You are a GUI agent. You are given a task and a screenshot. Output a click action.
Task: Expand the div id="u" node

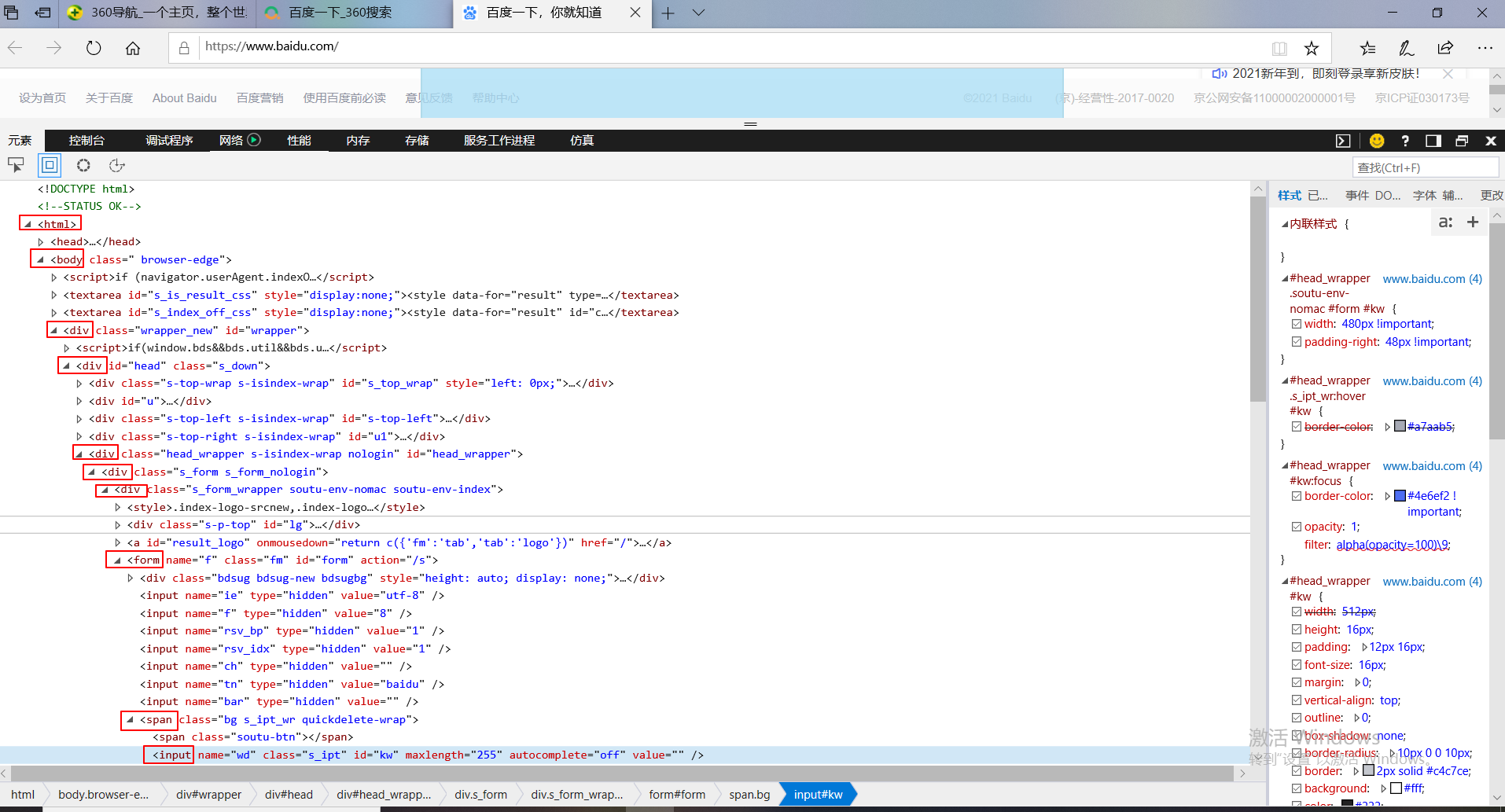tap(79, 401)
